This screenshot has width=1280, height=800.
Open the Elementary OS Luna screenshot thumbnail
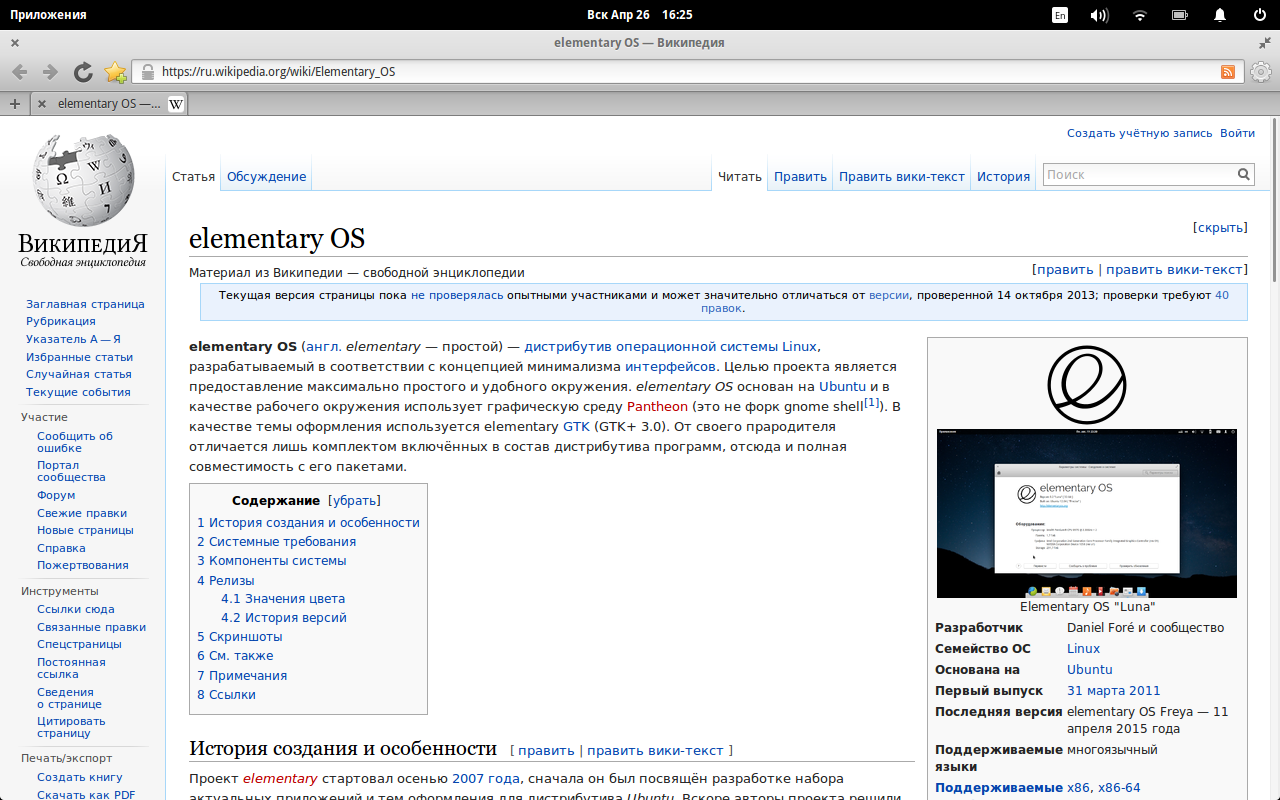[1087, 513]
